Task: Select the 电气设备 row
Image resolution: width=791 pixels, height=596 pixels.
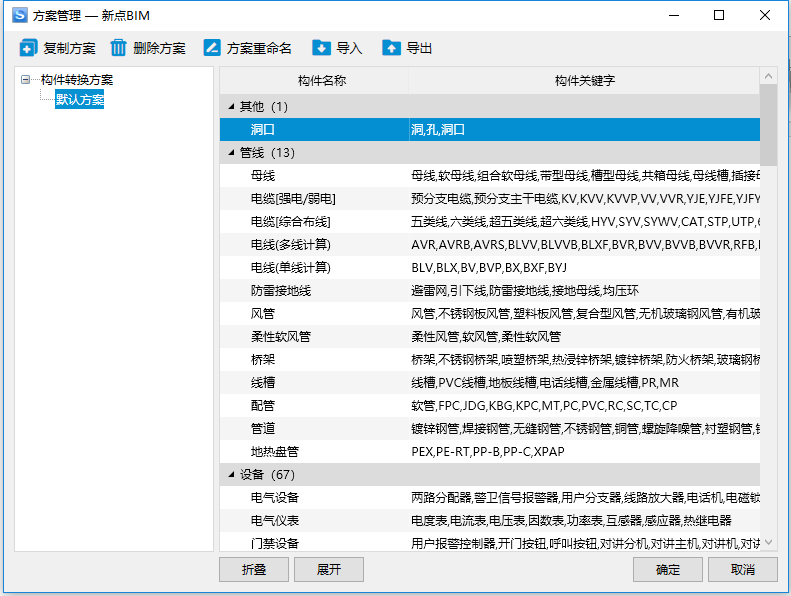Action: pos(490,498)
